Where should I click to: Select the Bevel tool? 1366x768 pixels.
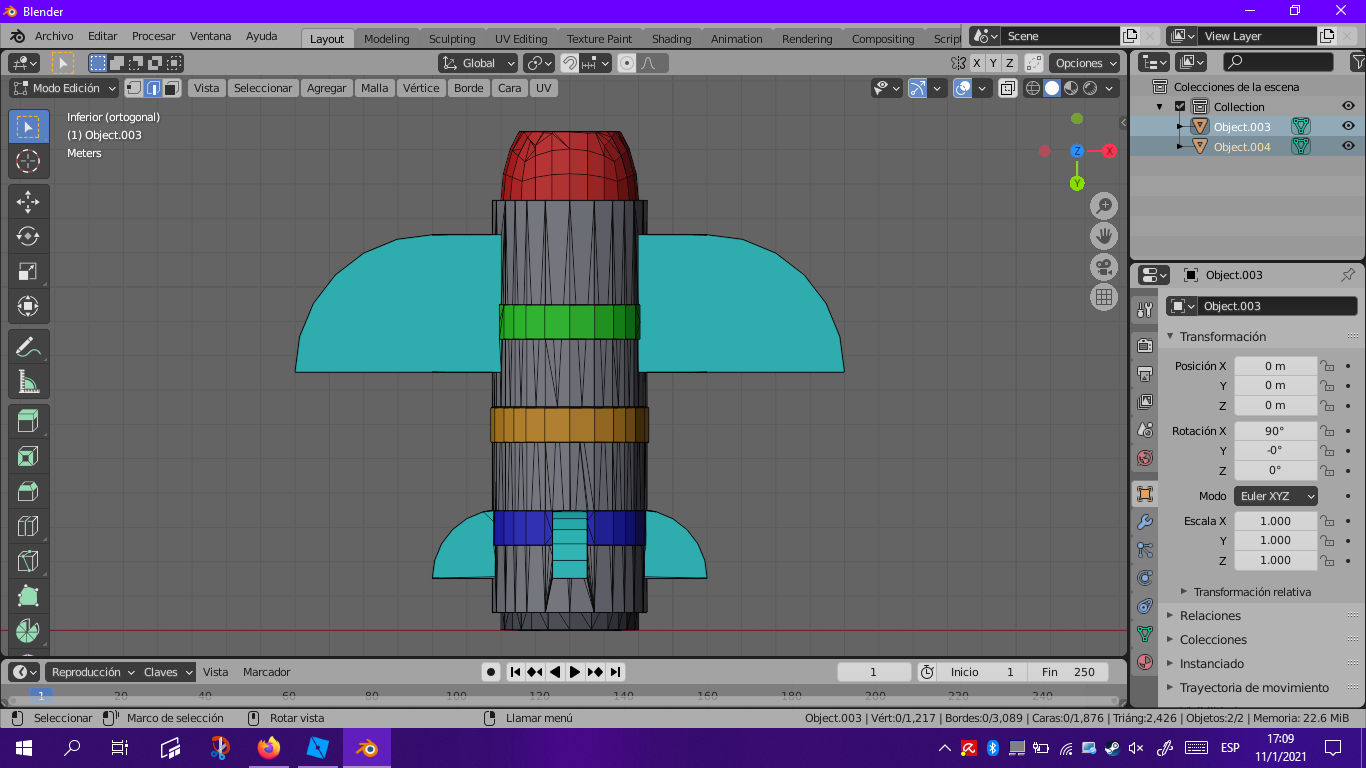[28, 492]
